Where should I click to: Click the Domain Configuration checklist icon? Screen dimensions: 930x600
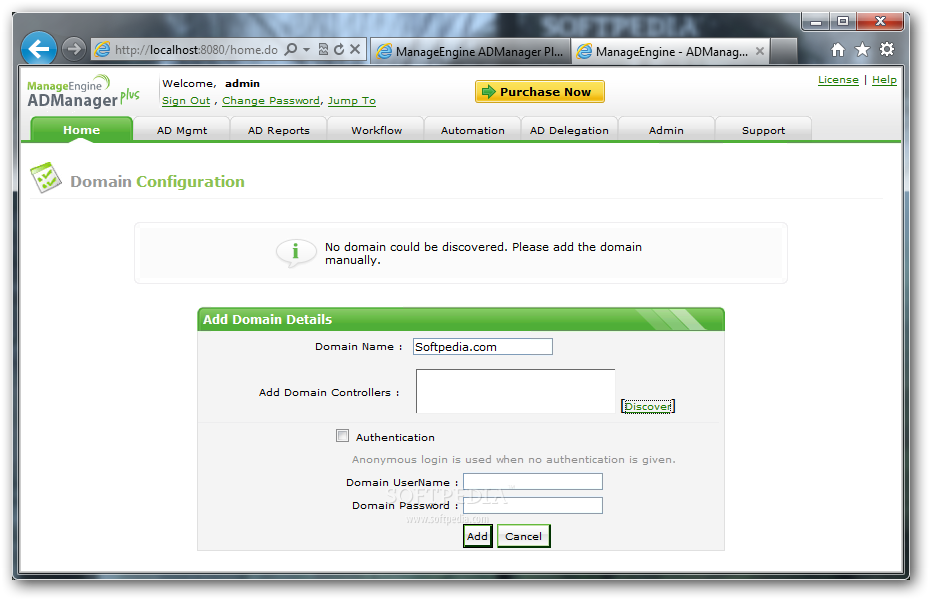[x=46, y=177]
